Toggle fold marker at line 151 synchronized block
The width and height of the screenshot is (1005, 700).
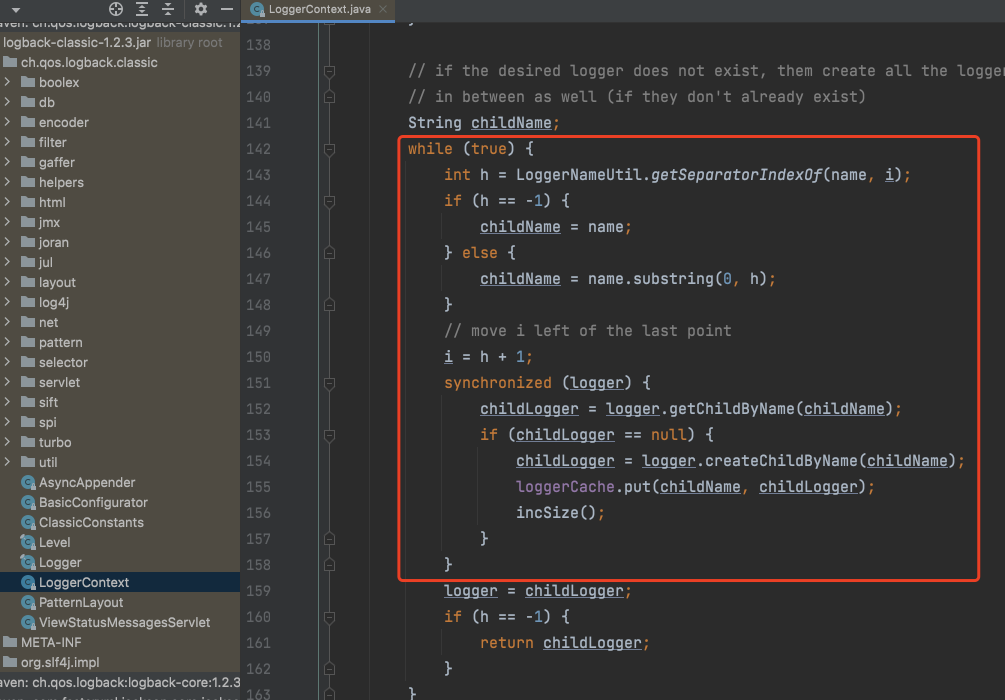coord(329,383)
